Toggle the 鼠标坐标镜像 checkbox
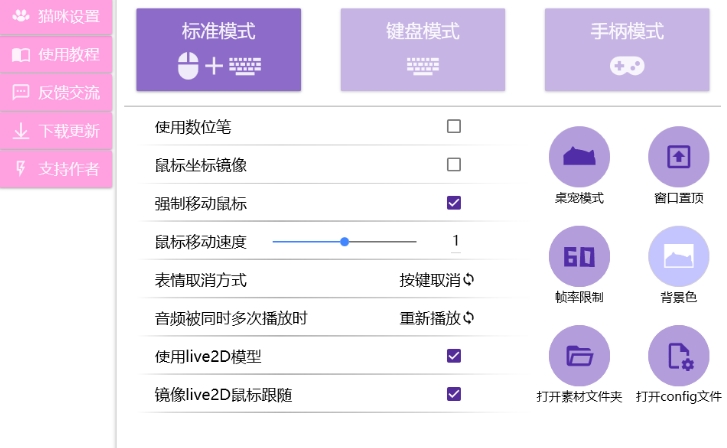Screen dimensions: 727x448 click(454, 165)
